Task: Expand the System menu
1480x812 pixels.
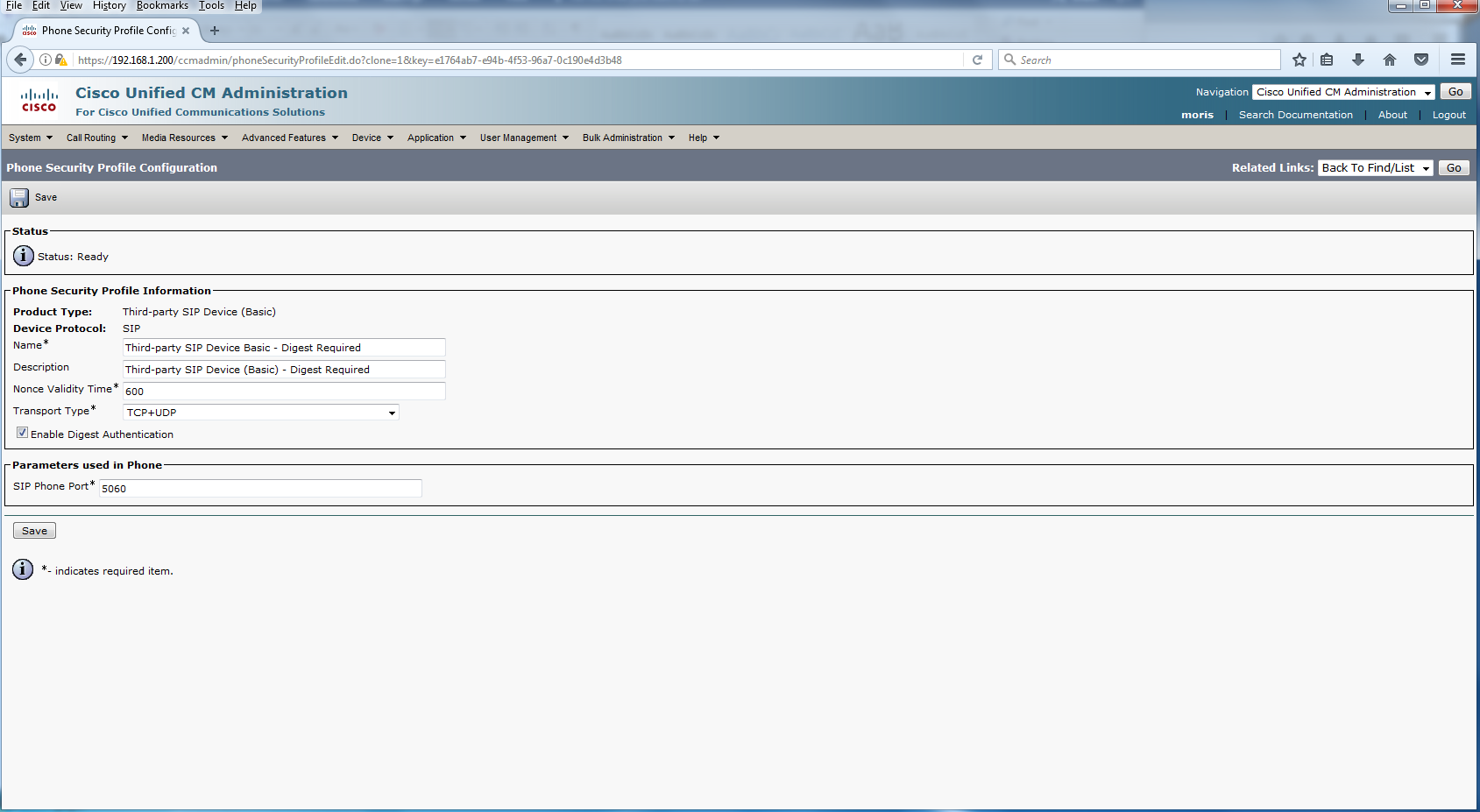Action: 31,138
